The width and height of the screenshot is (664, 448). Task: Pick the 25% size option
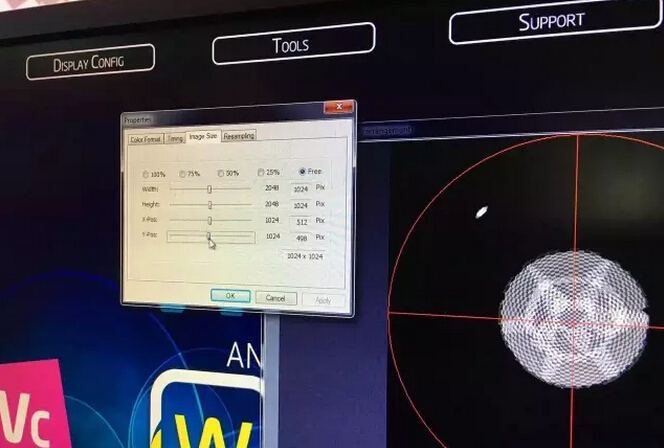(261, 172)
